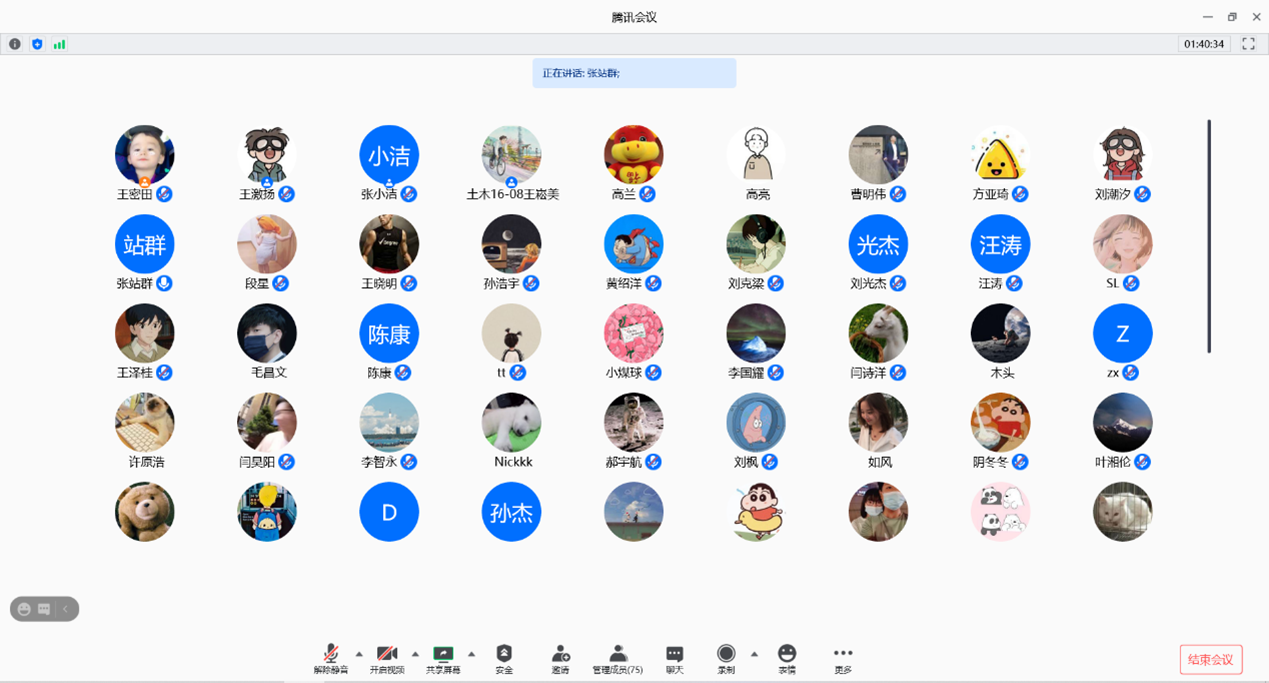Collapse the floating emoji bar with chevron
Image resolution: width=1269 pixels, height=683 pixels.
(x=65, y=609)
